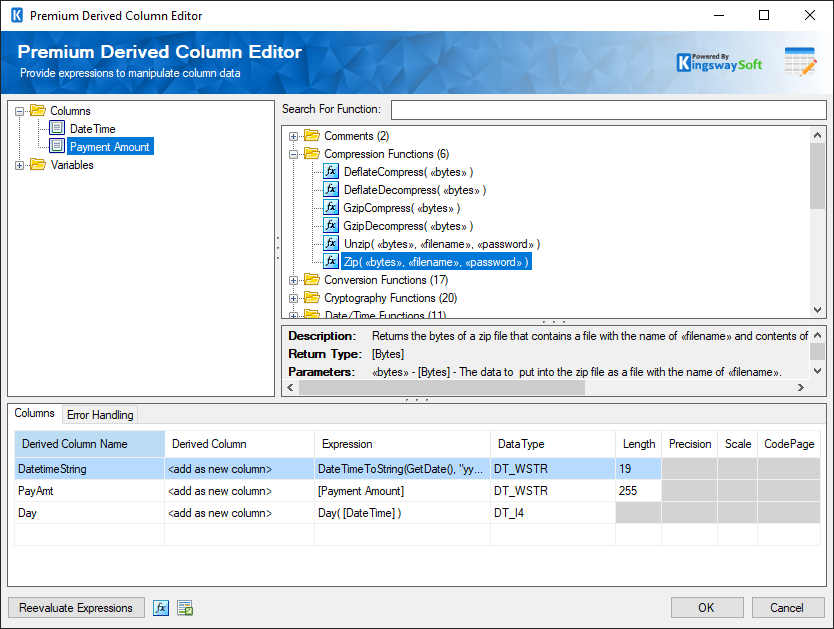Click the Variables folder icon

click(x=38, y=164)
